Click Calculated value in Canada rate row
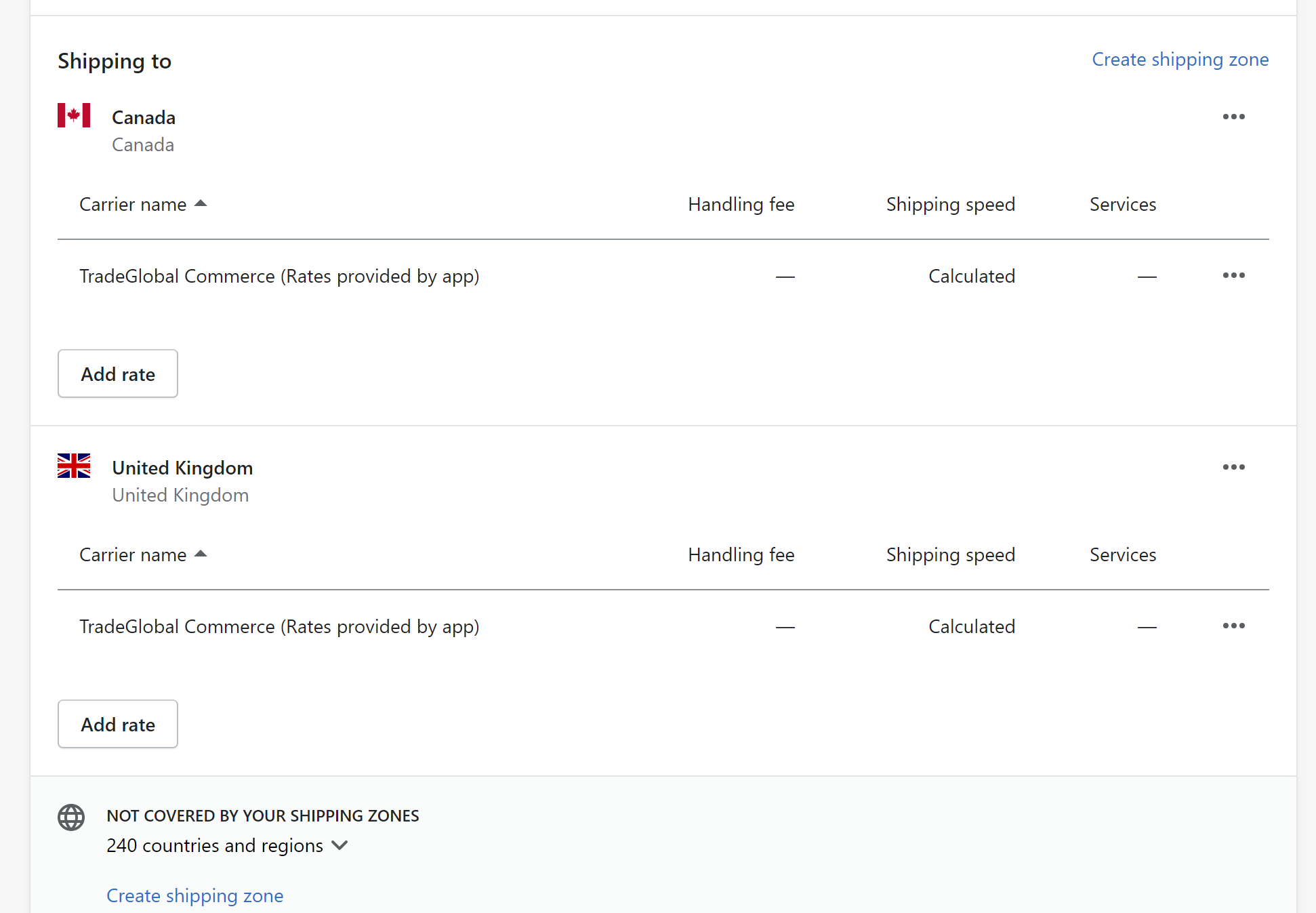The width and height of the screenshot is (1316, 913). (x=972, y=276)
